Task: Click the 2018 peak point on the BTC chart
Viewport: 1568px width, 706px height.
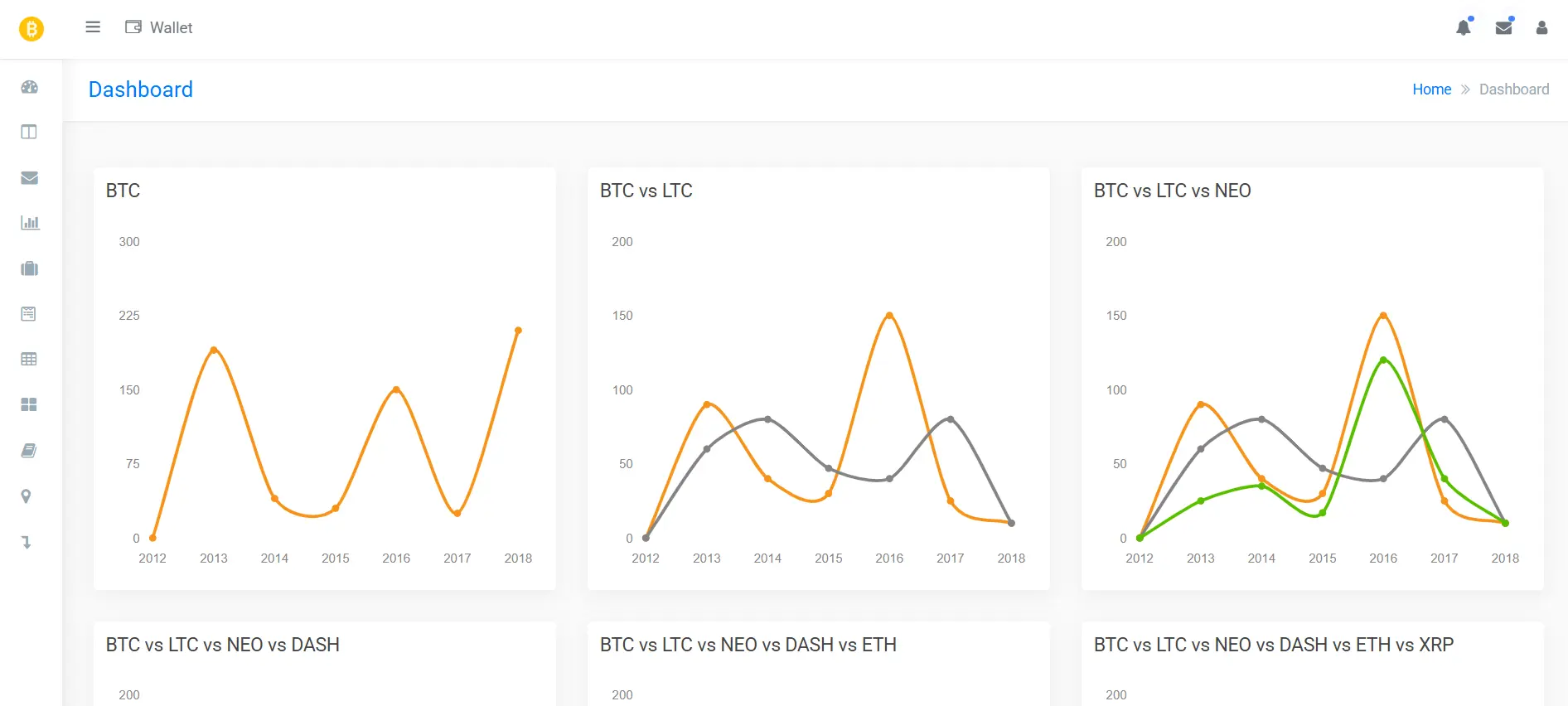Action: coord(519,329)
